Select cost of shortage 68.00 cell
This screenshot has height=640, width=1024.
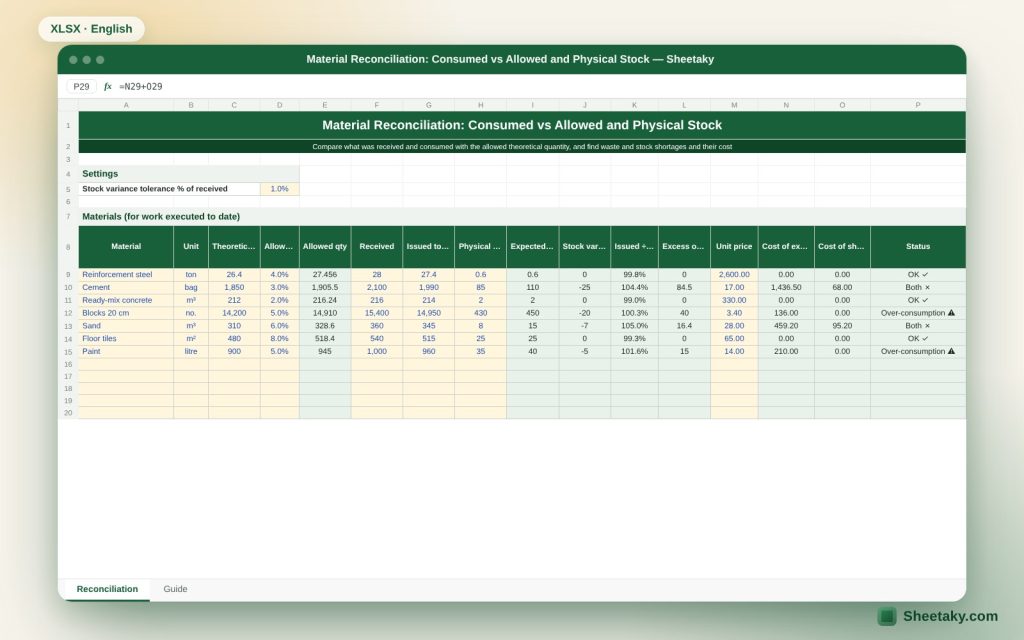842,287
